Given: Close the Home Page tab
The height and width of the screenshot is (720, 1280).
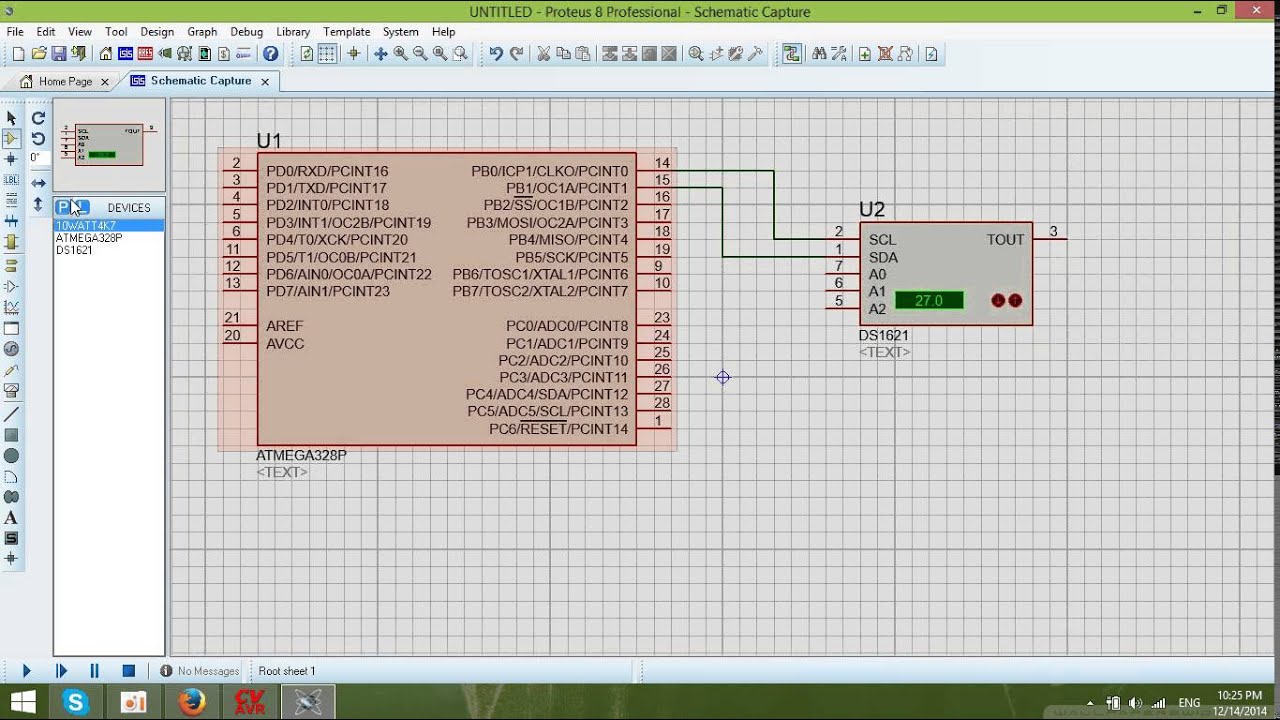Looking at the screenshot, I should click(104, 82).
